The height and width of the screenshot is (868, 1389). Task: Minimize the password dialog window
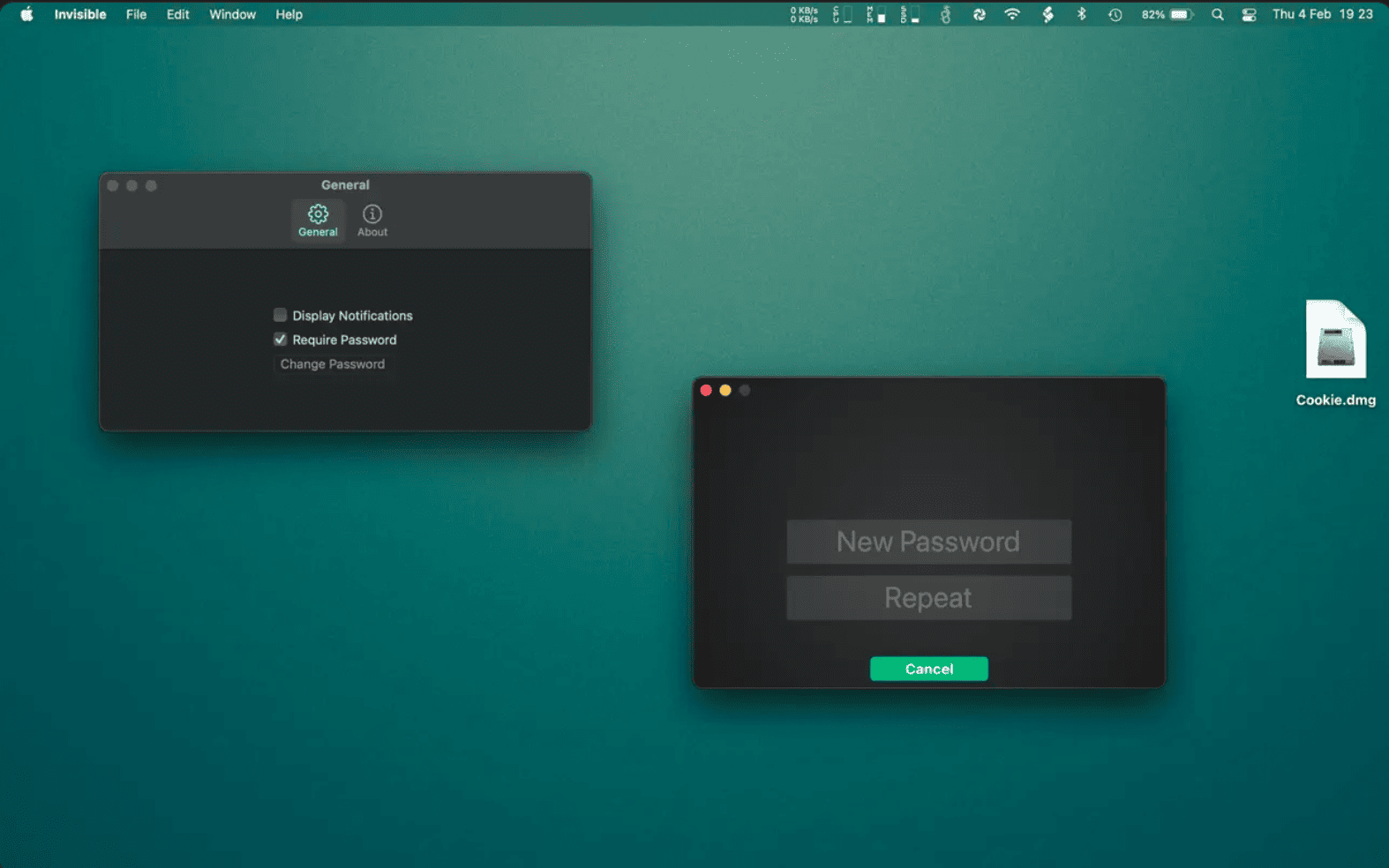pos(725,390)
